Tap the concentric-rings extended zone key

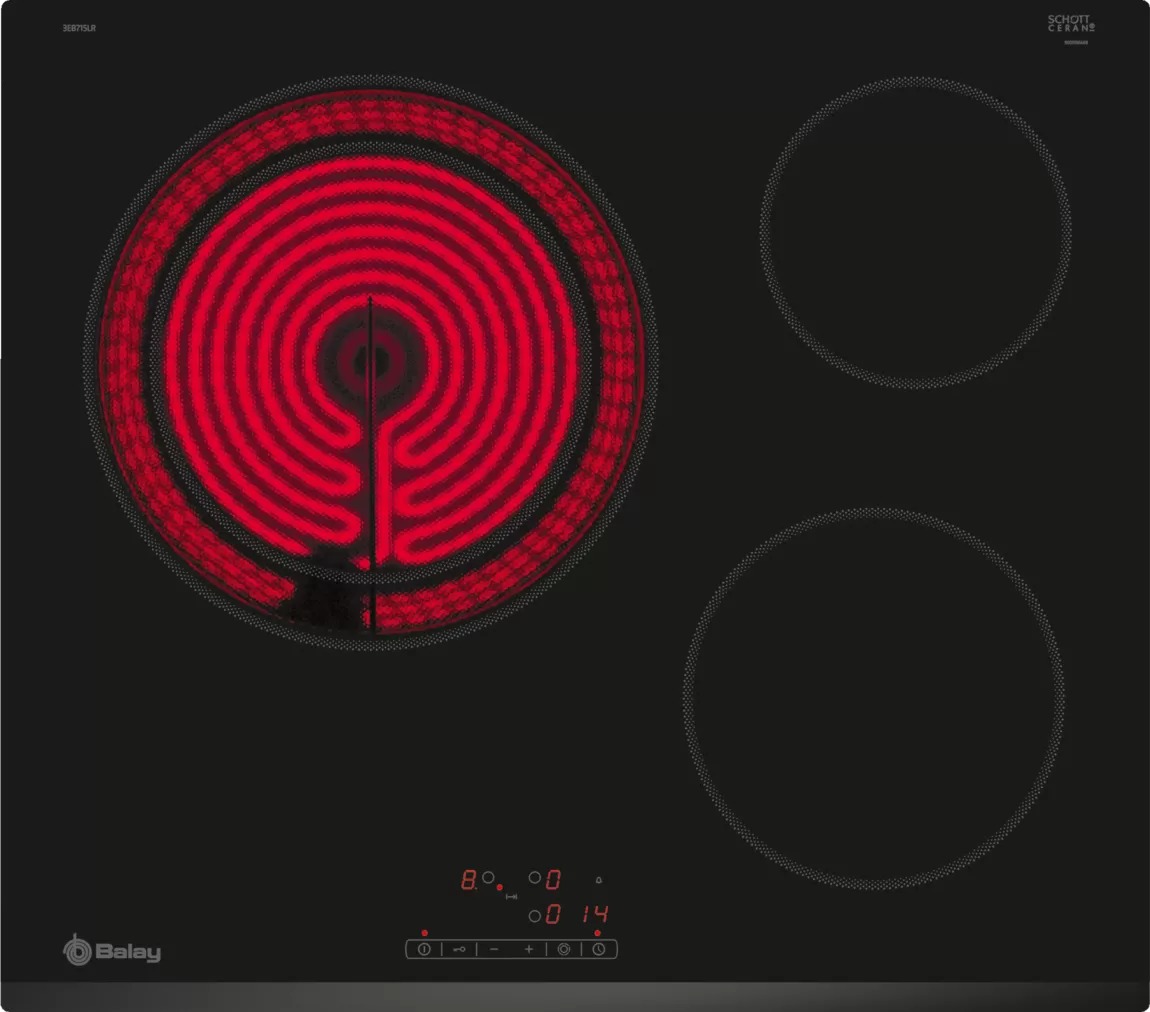coord(564,949)
